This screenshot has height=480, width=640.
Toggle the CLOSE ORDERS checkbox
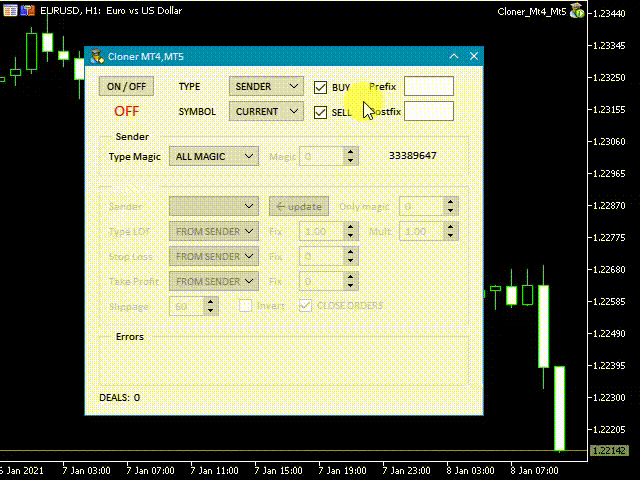(x=305, y=305)
